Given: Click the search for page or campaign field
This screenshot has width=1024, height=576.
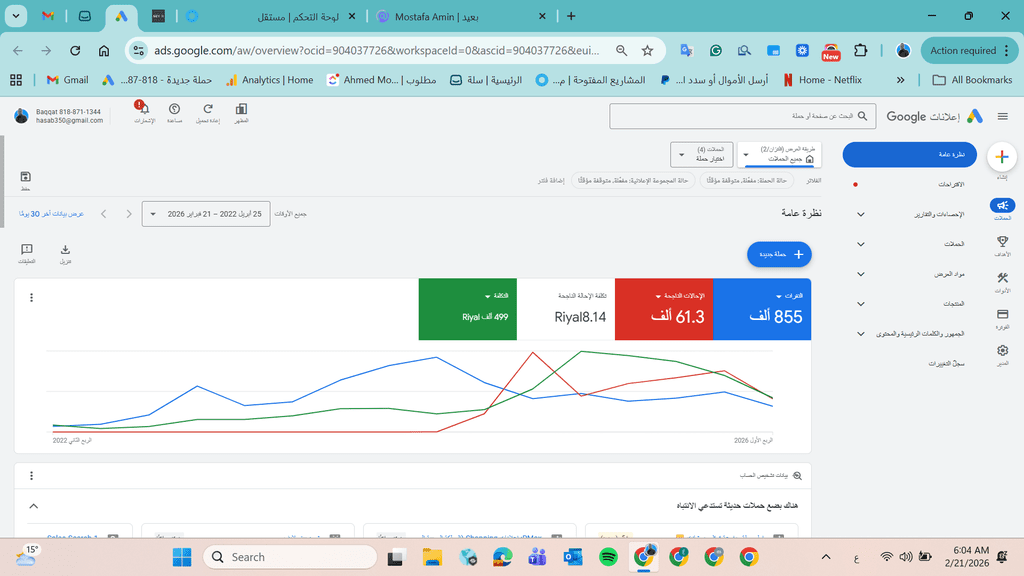Looking at the screenshot, I should pos(737,117).
